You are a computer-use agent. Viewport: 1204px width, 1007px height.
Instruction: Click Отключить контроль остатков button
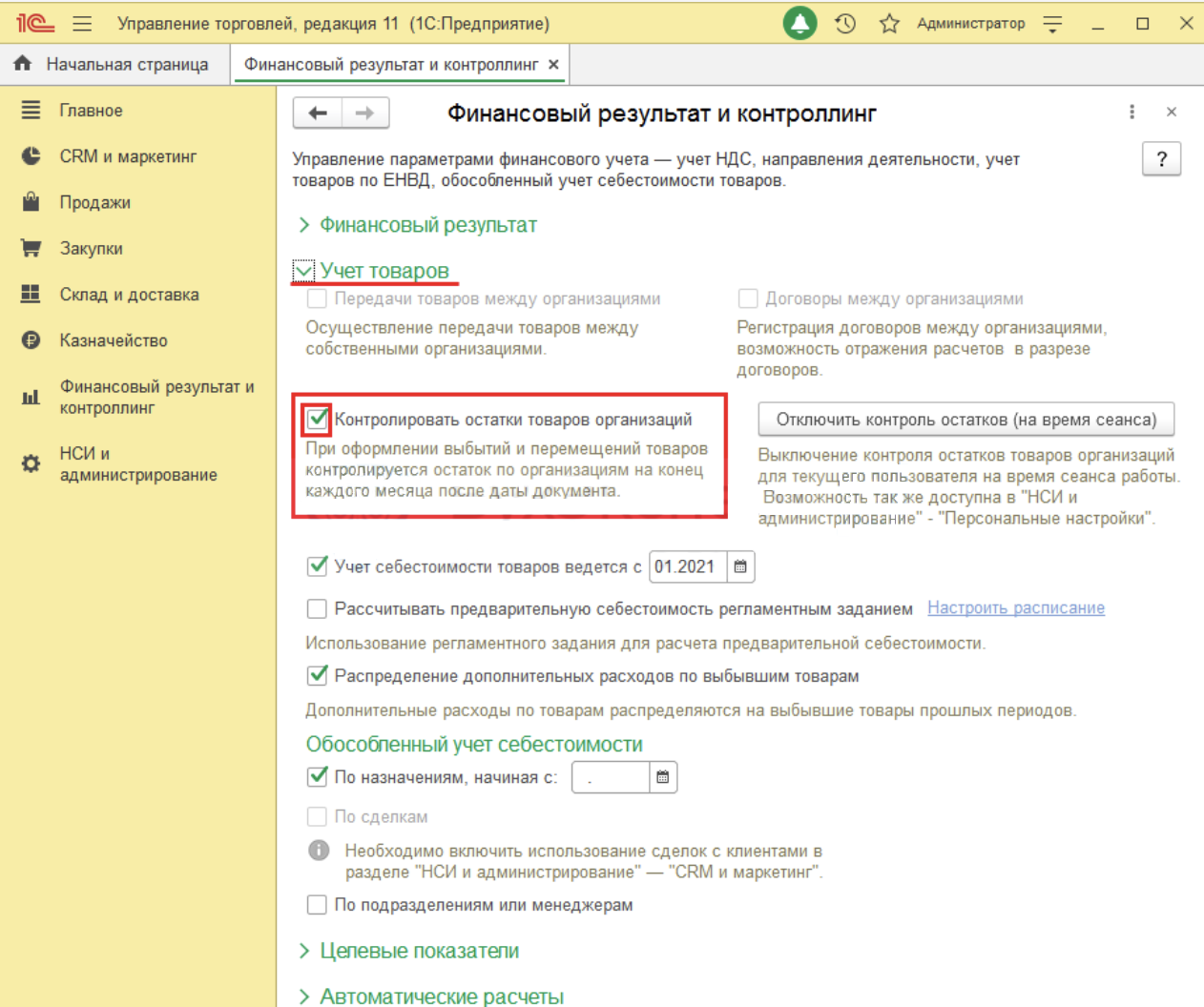[x=965, y=420]
